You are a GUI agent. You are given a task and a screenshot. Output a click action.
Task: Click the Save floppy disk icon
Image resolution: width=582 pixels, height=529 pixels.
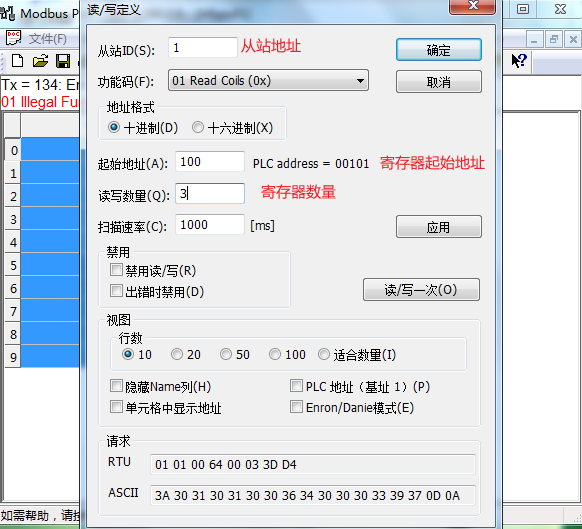click(x=63, y=61)
